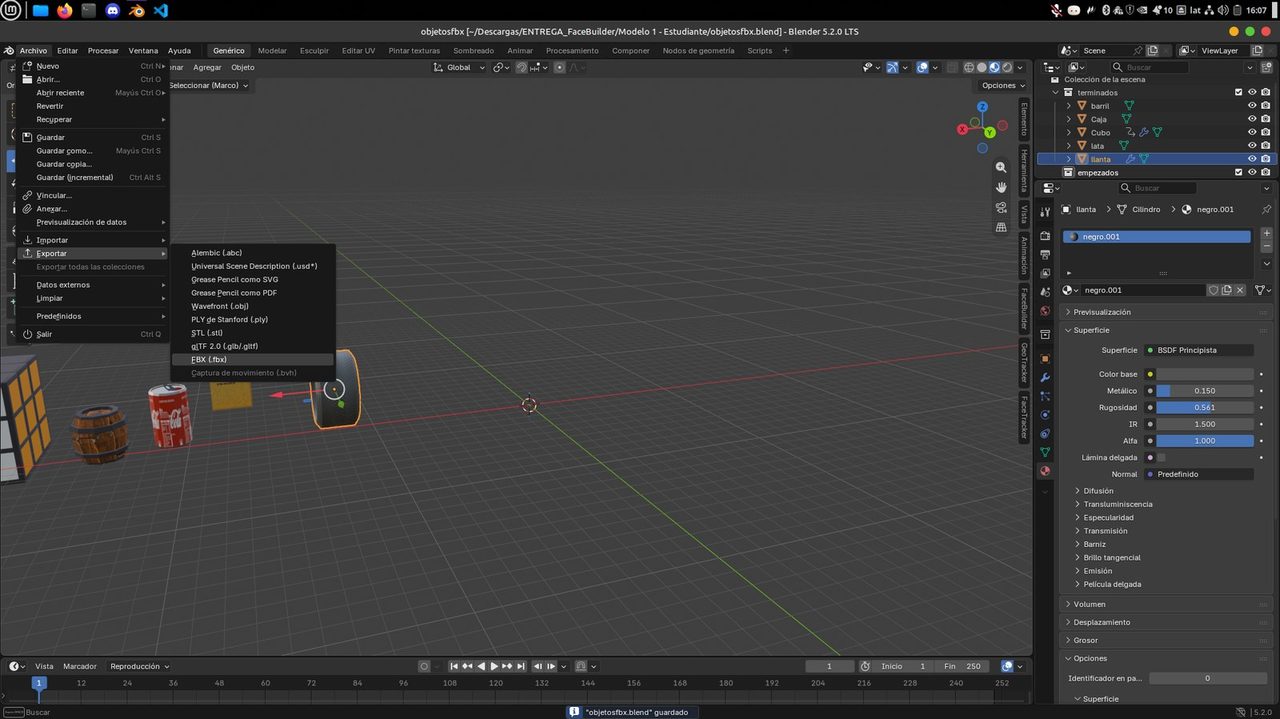Viewport: 1280px width, 719px height.
Task: Disable rendering for the lata object
Action: pos(1266,146)
